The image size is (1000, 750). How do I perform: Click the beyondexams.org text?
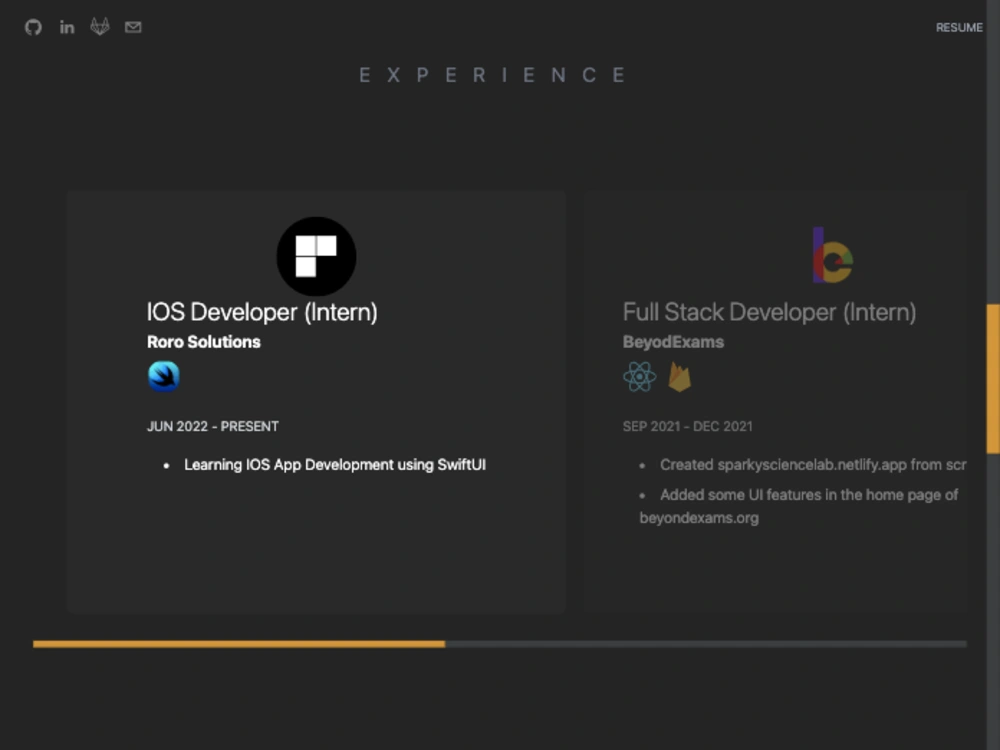click(699, 518)
